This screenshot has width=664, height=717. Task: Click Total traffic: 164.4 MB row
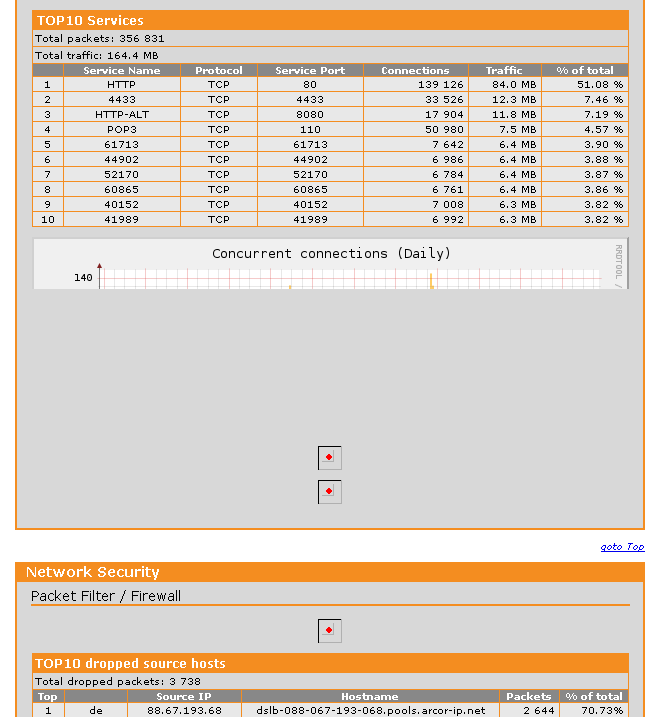pyautogui.click(x=331, y=55)
